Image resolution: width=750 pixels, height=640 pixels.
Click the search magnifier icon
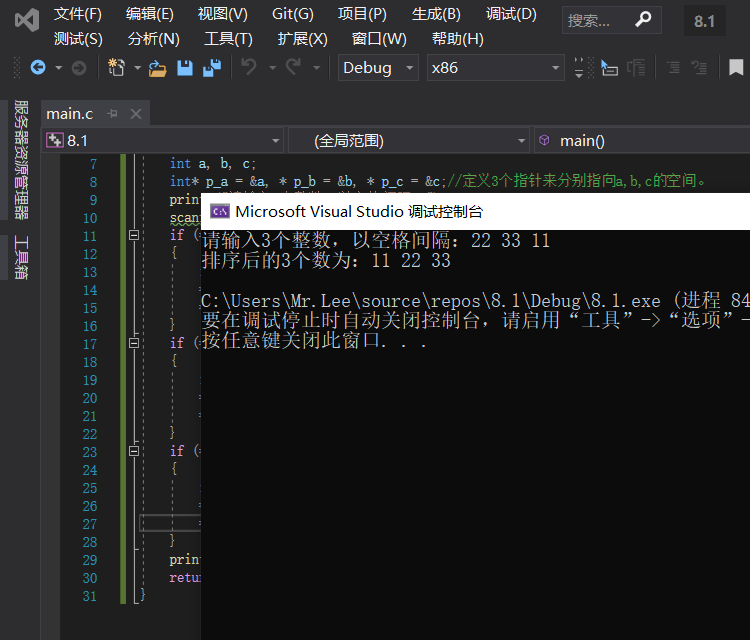pyautogui.click(x=643, y=20)
